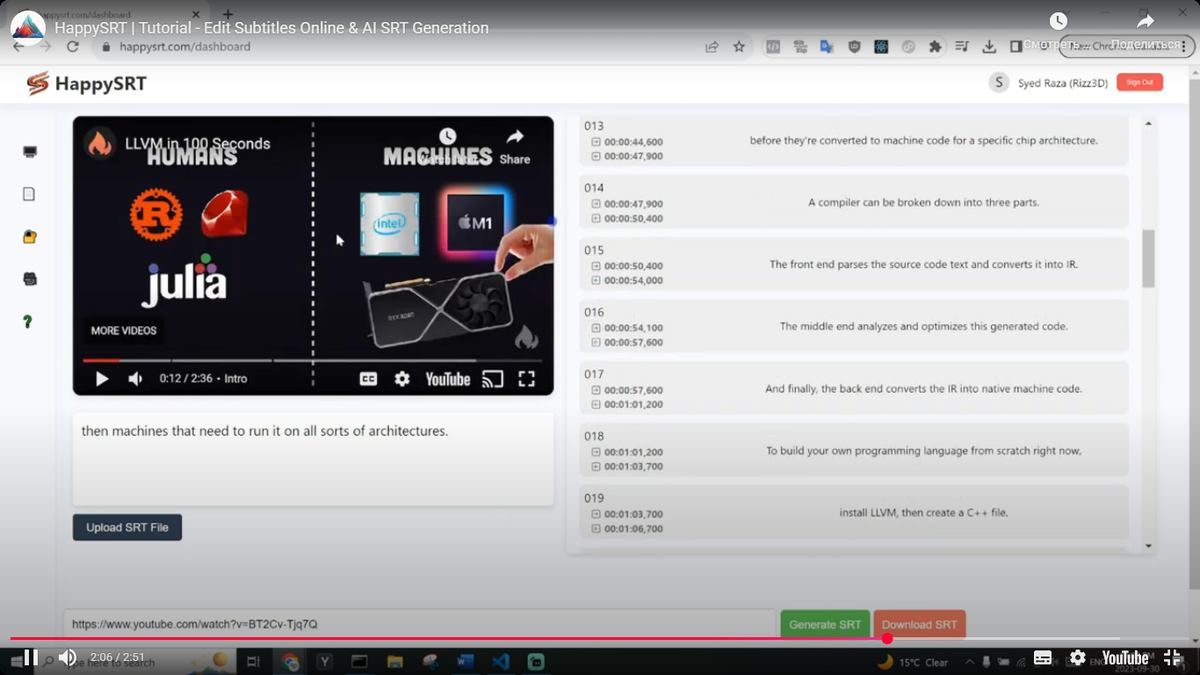Viewport: 1200px width, 675px height.
Task: Click subtitle 019 end time 00:01:06,700
Action: 633,529
